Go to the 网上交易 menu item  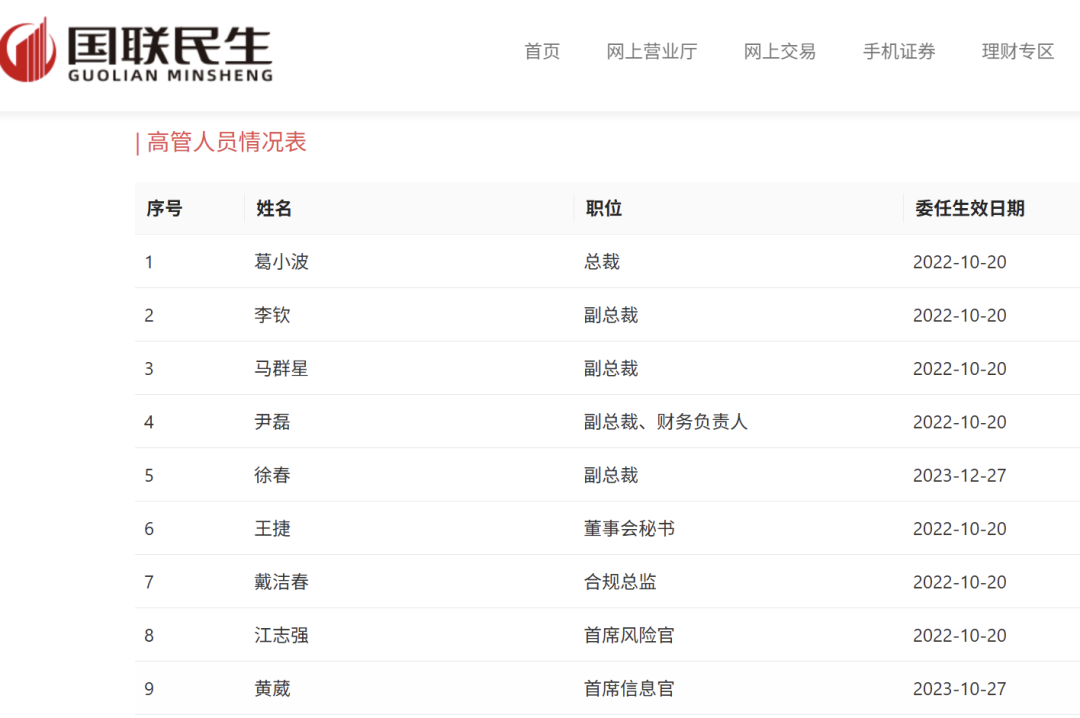coord(780,52)
